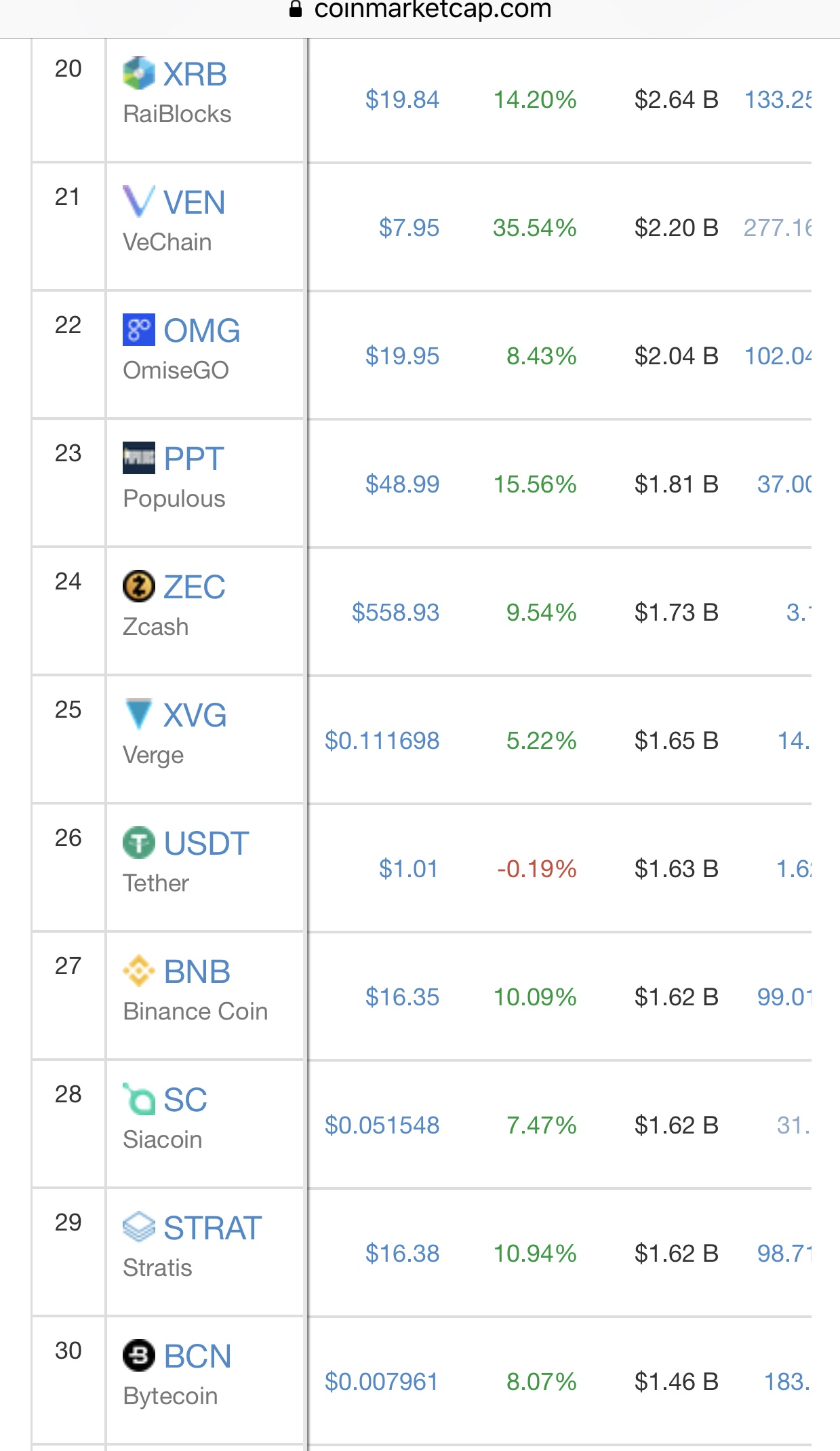
Task: Open the VEN price $7.95 link
Action: (x=409, y=228)
